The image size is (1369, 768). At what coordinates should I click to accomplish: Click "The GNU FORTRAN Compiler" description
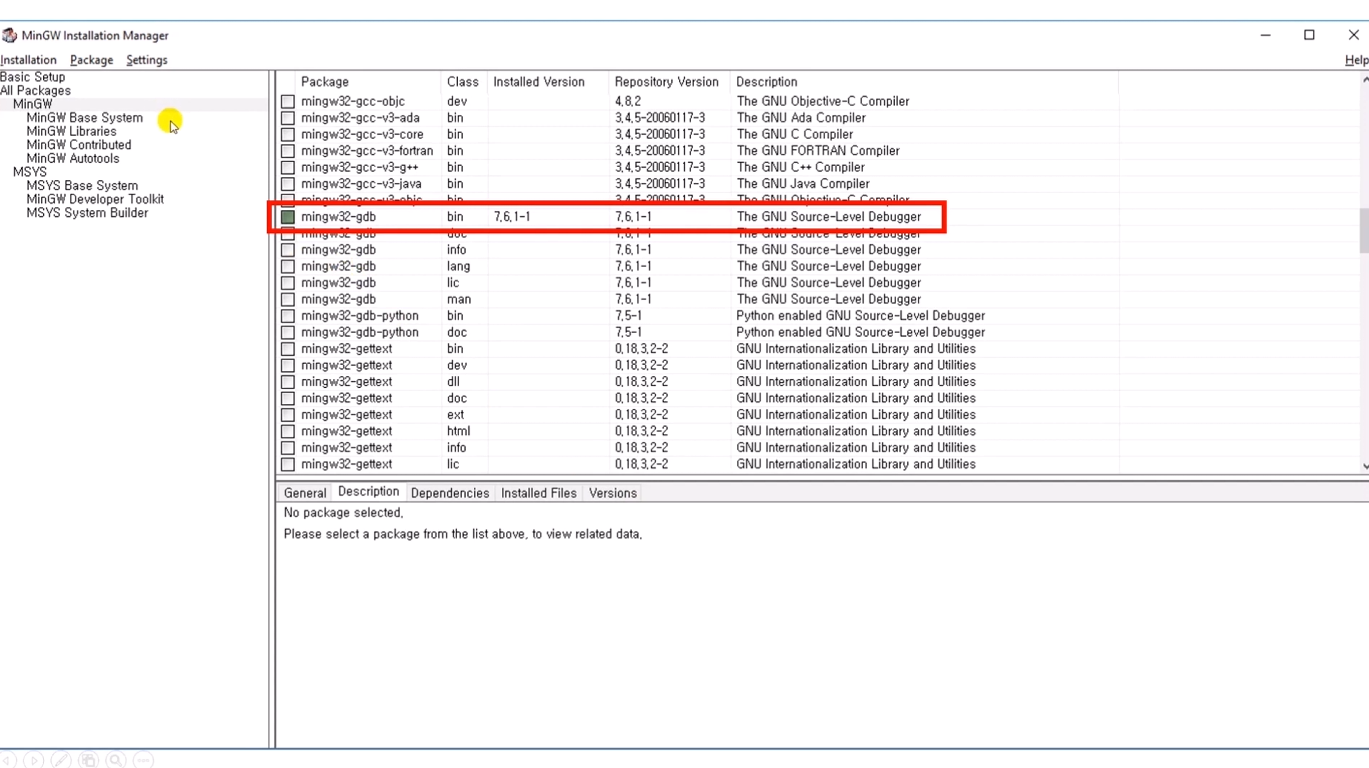click(x=818, y=151)
